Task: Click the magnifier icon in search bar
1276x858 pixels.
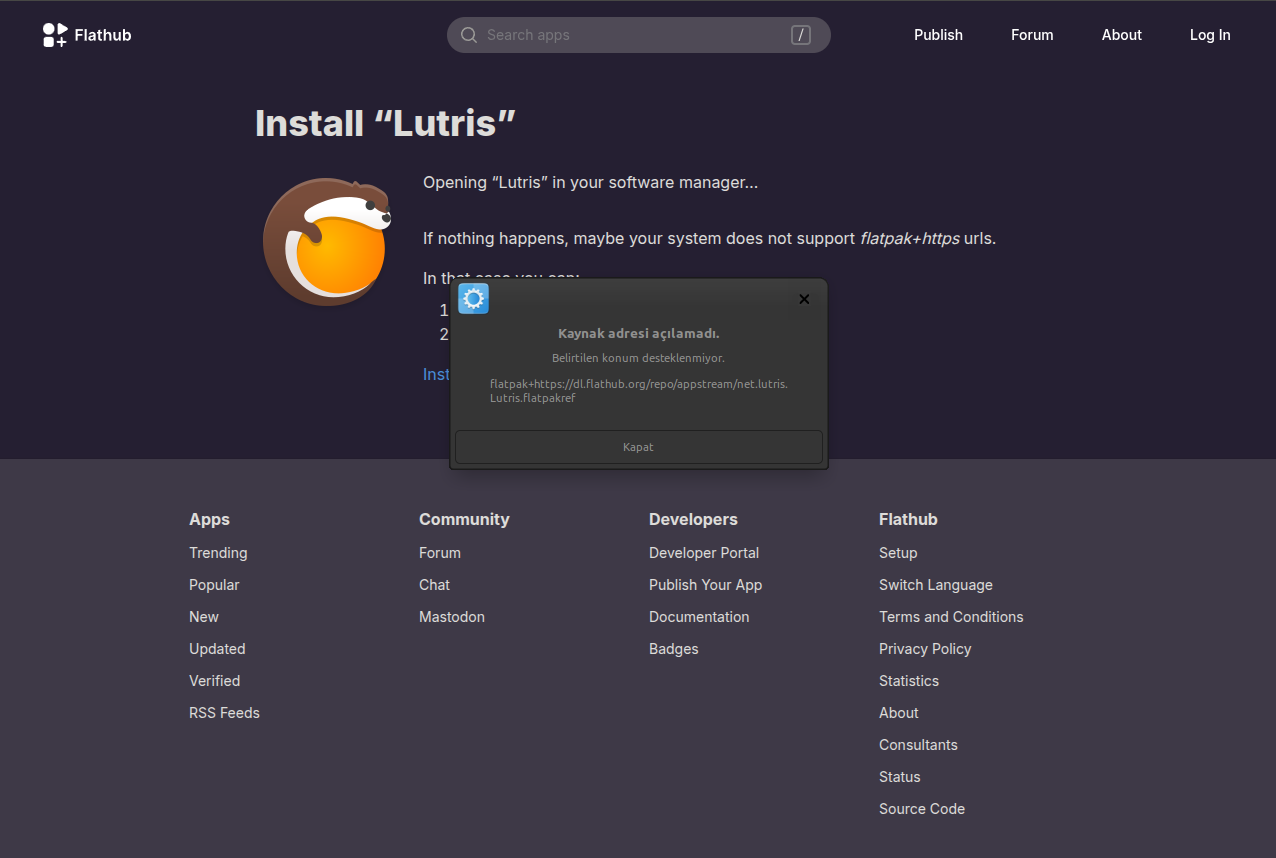Action: tap(468, 35)
